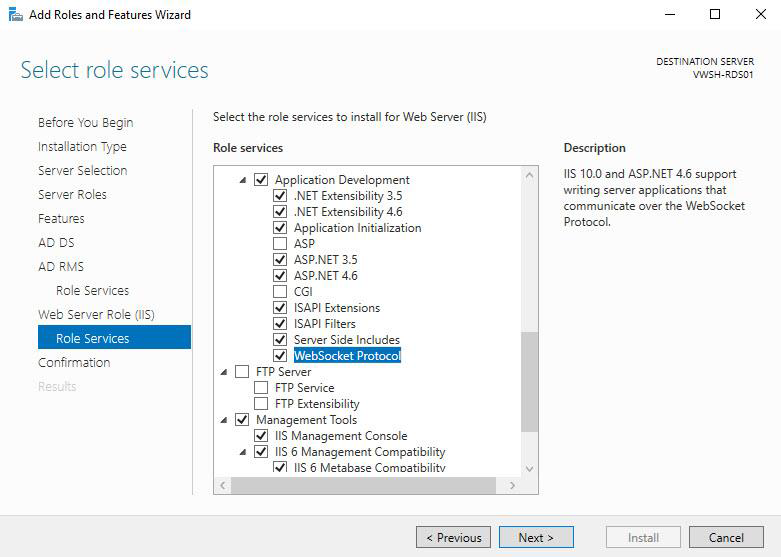Click the horizontal scroll left arrow

tap(223, 485)
